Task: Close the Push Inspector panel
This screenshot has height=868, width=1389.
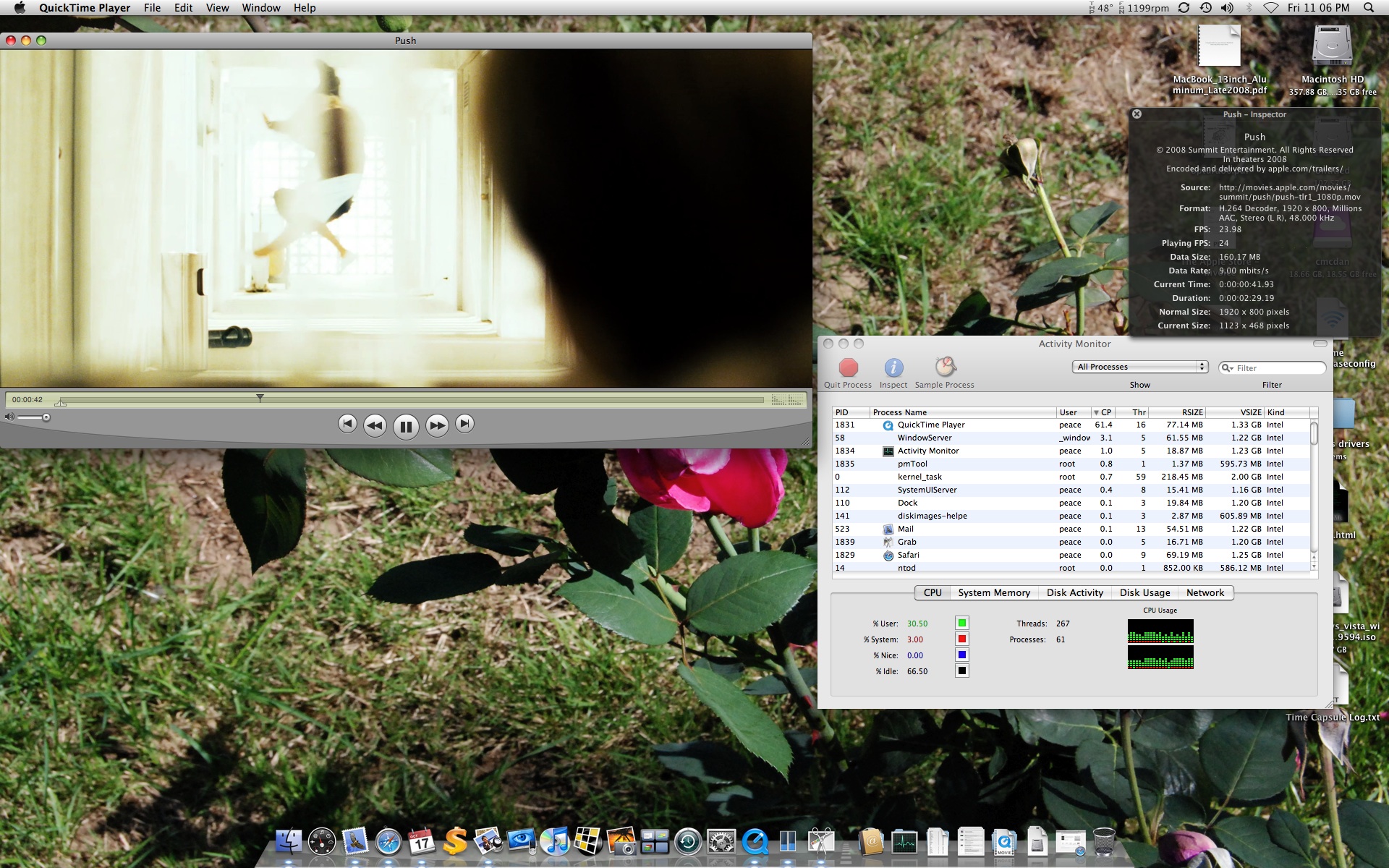Action: tap(1137, 114)
